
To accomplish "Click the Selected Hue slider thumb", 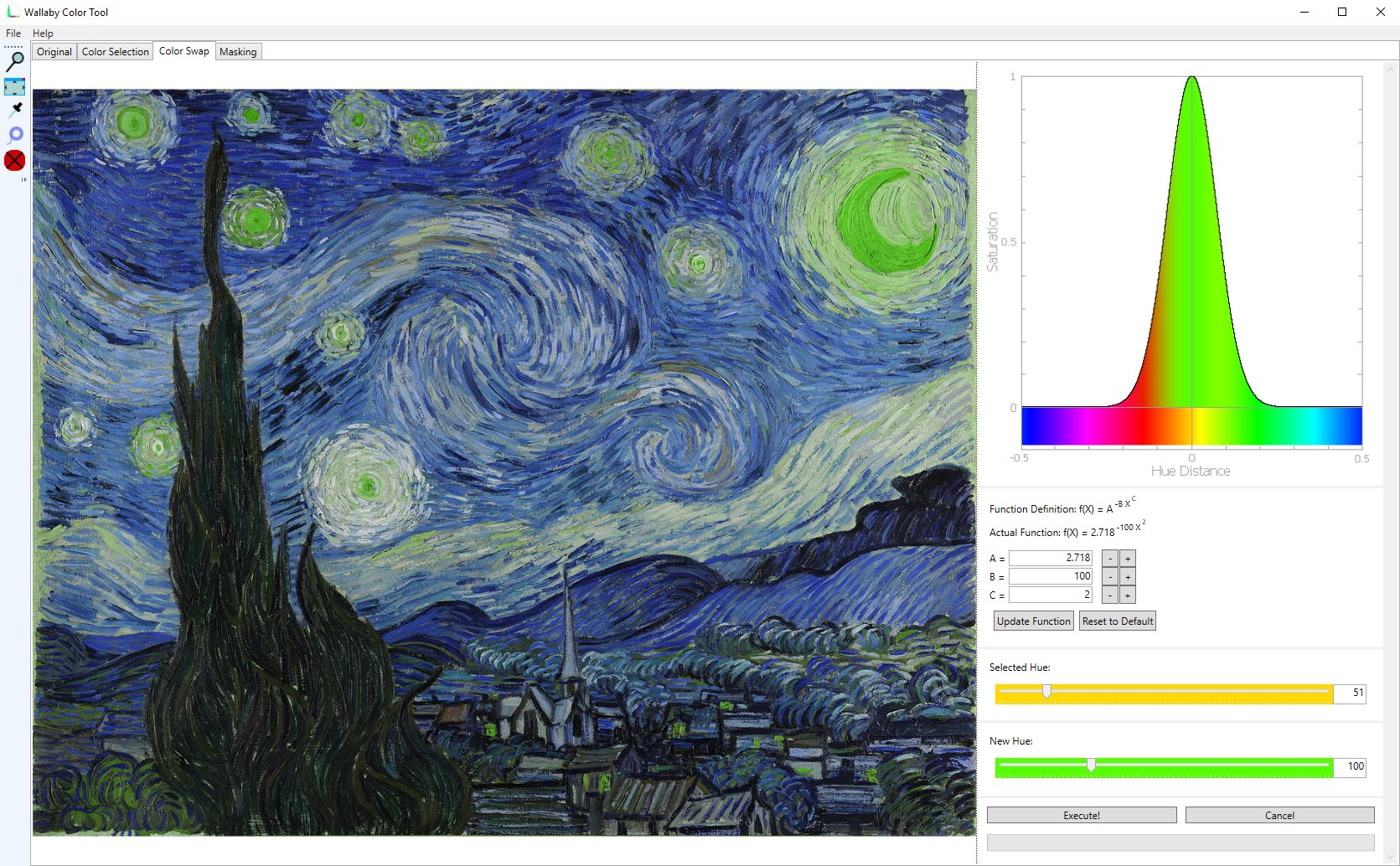I will click(1046, 692).
